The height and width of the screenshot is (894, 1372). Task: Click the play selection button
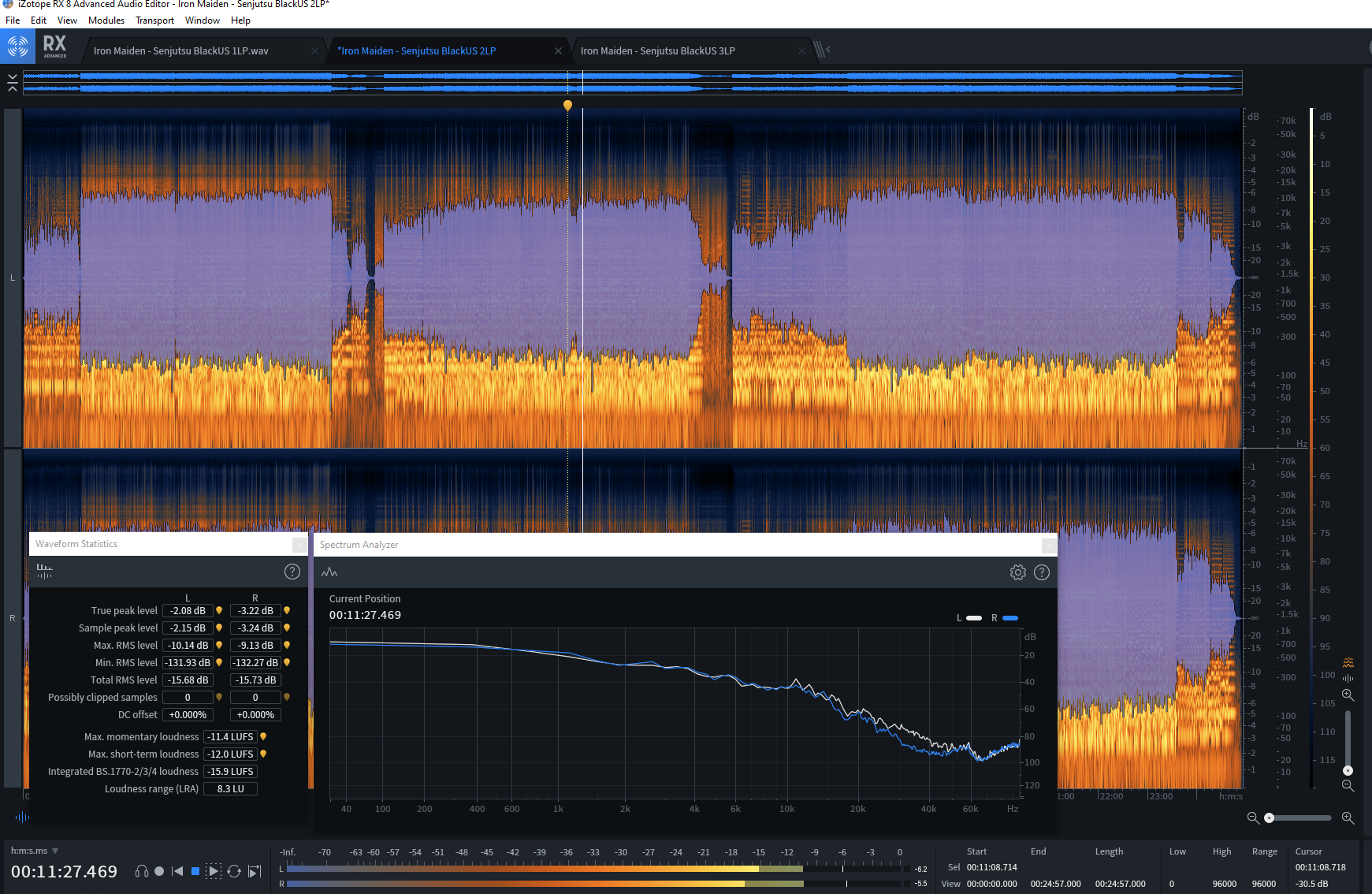(214, 871)
